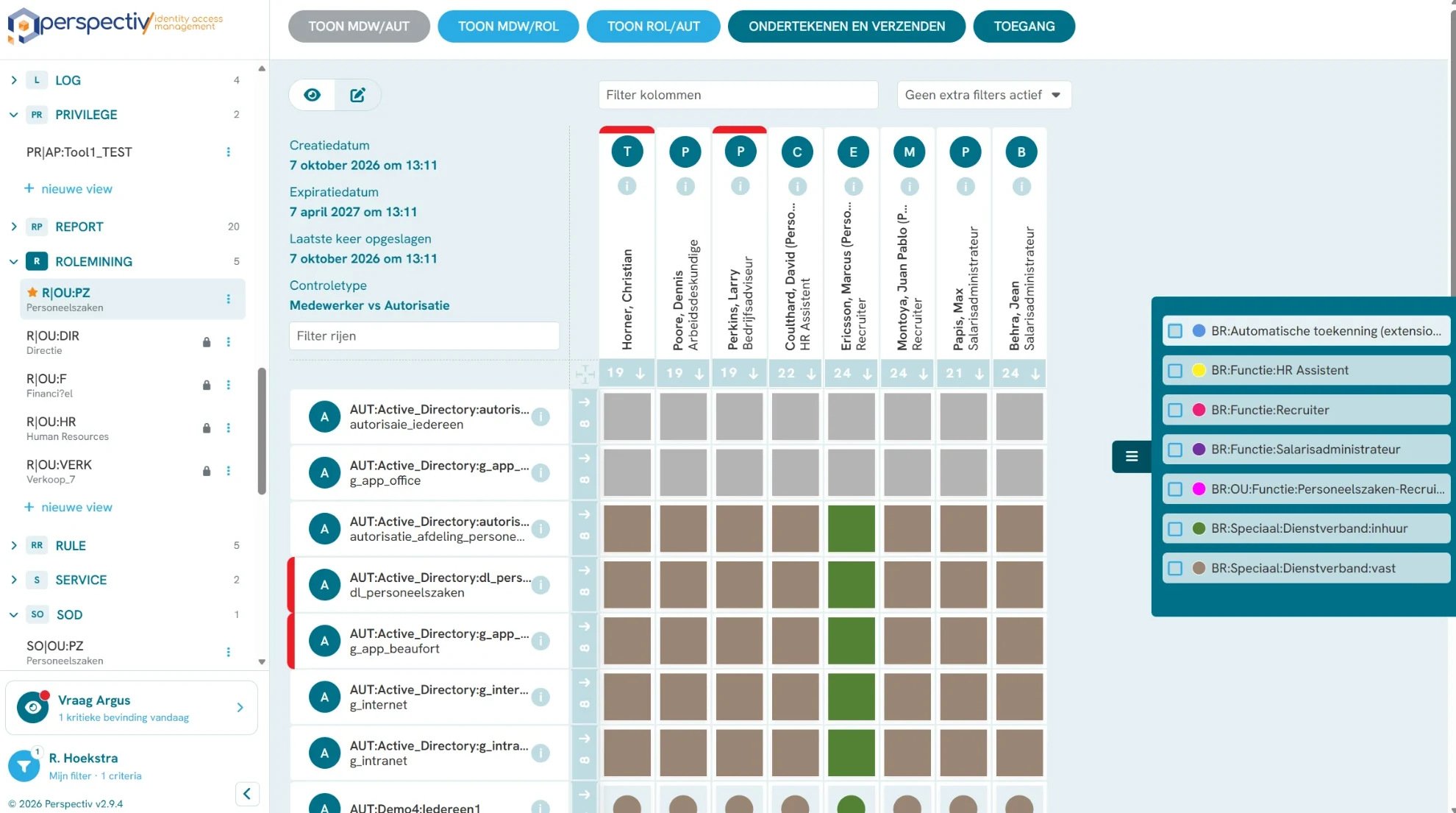Select the TOON MDW/ROL tab

point(508,26)
